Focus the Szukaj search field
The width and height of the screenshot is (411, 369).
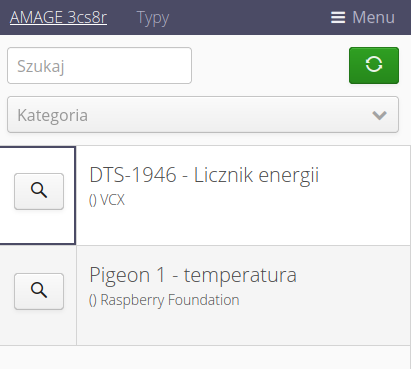click(x=99, y=65)
